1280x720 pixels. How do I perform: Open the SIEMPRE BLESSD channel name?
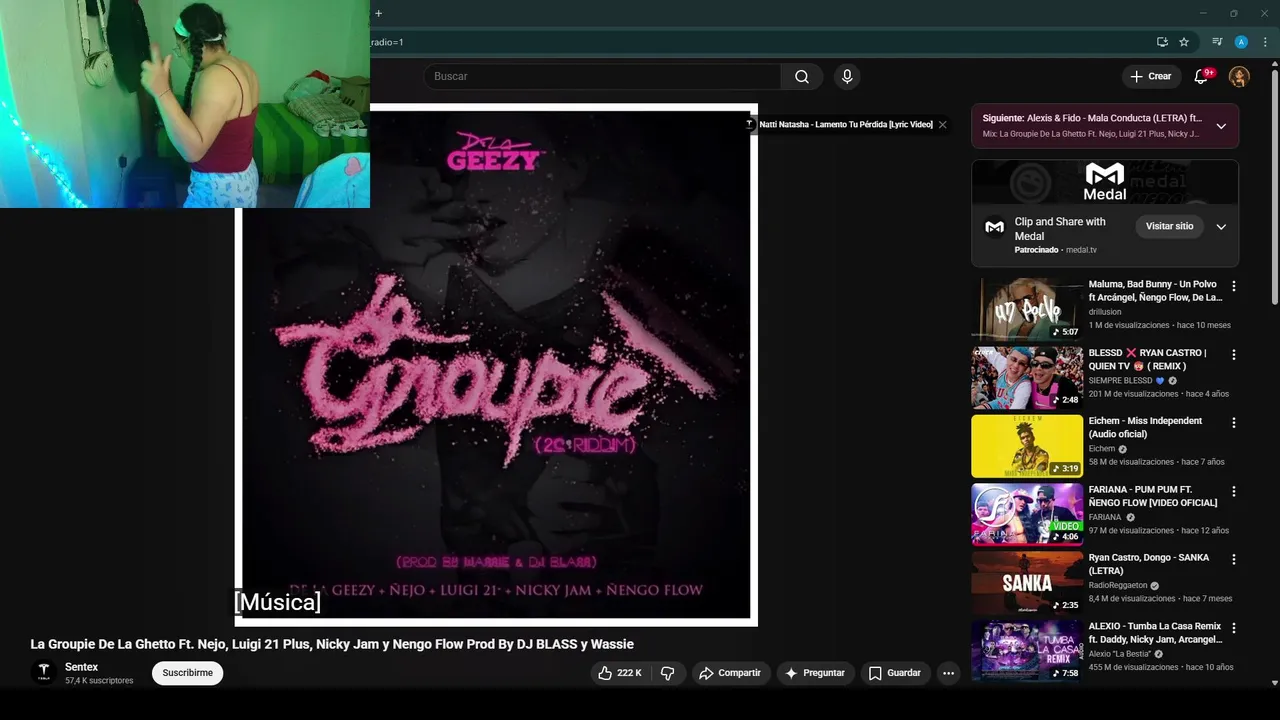1120,380
